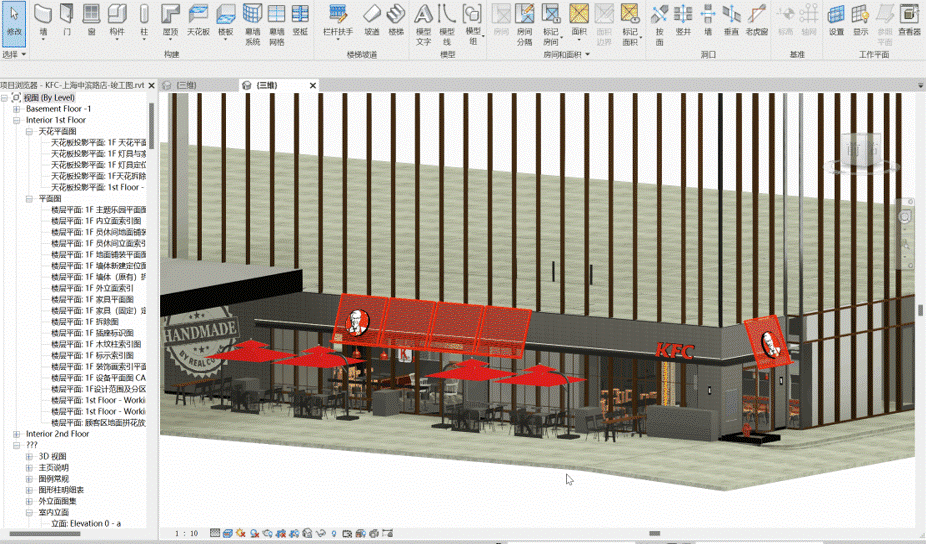Select the Stairs (楼梯) tool
The width and height of the screenshot is (926, 544).
396,18
